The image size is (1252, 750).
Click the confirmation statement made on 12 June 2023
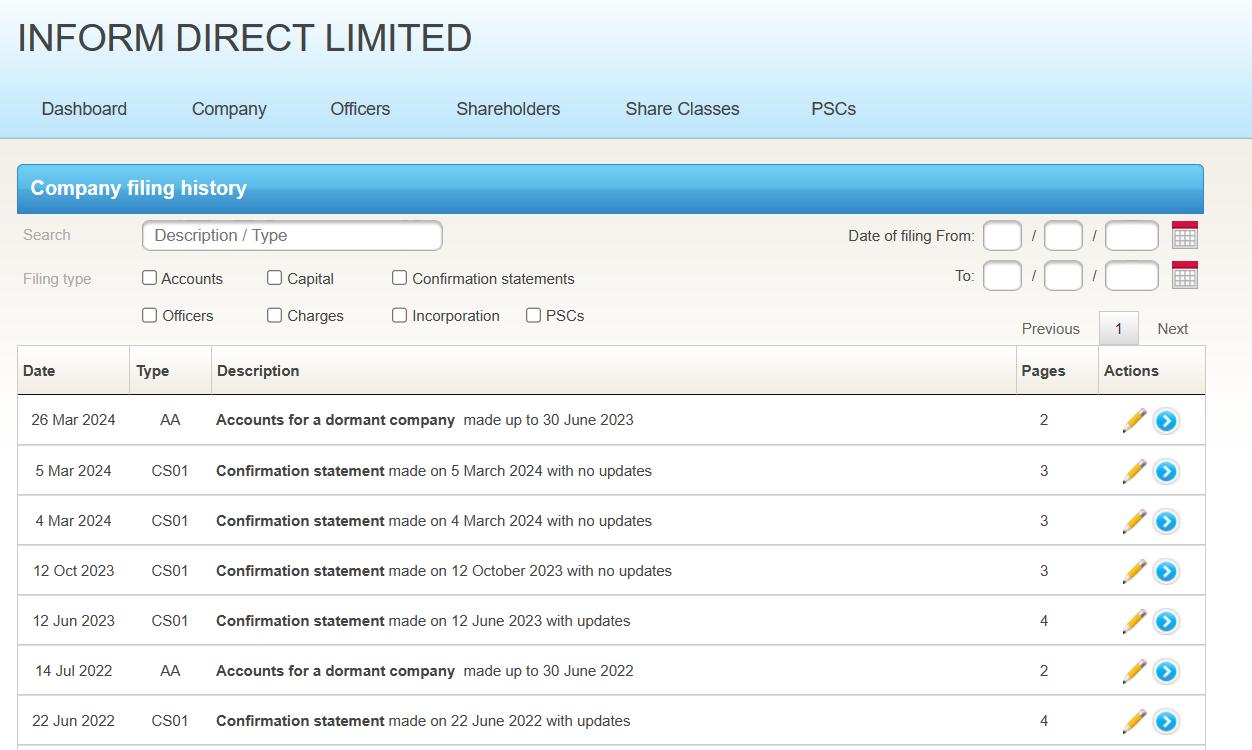[x=423, y=620]
